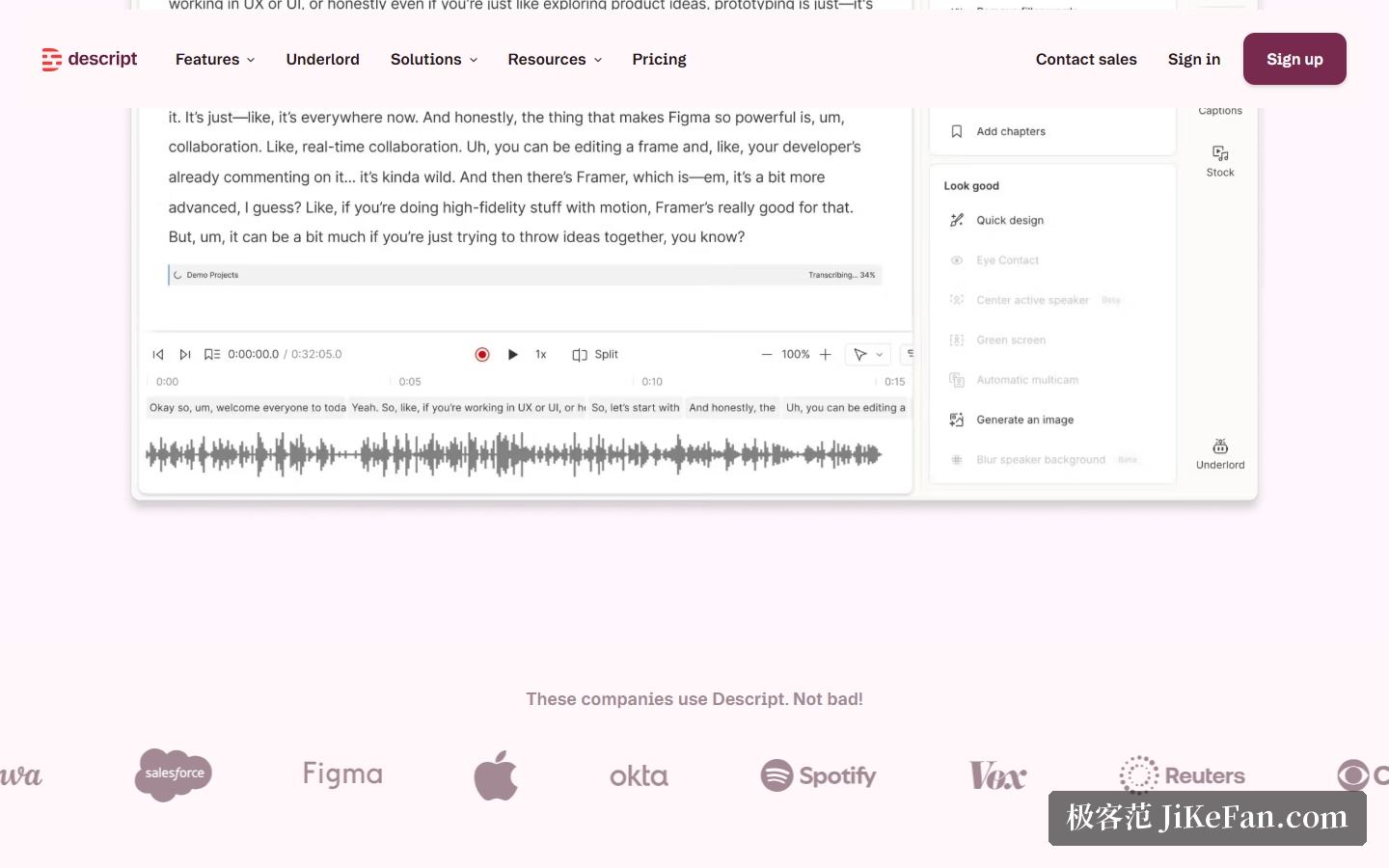
Task: Click the Vox logo
Action: (x=997, y=775)
